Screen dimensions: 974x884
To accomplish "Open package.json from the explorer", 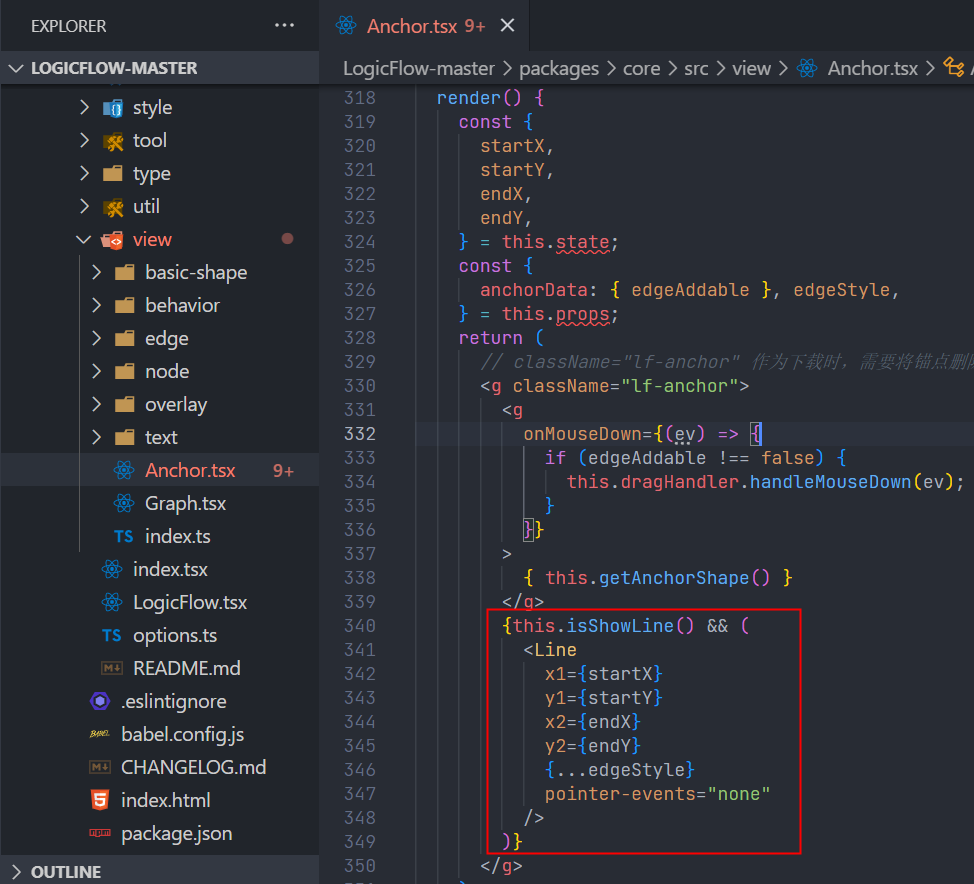I will (x=176, y=833).
